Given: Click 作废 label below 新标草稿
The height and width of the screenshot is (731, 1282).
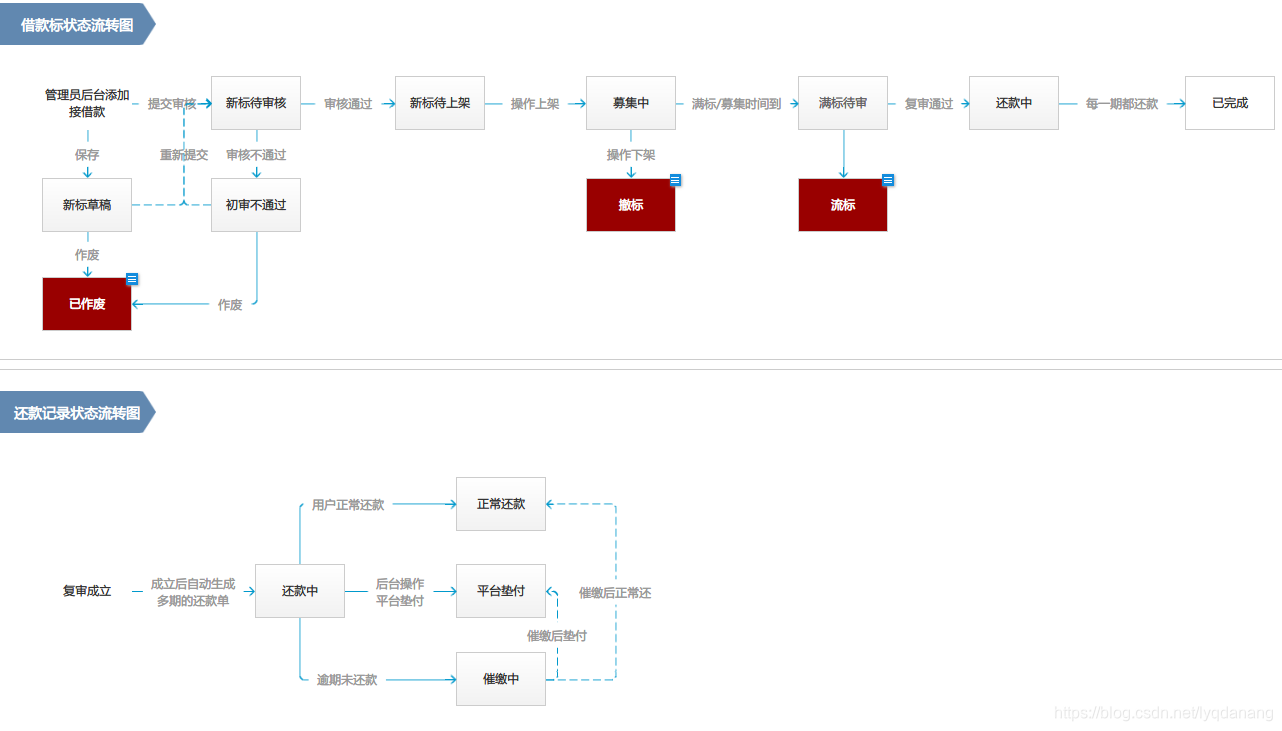Looking at the screenshot, I should tap(87, 255).
